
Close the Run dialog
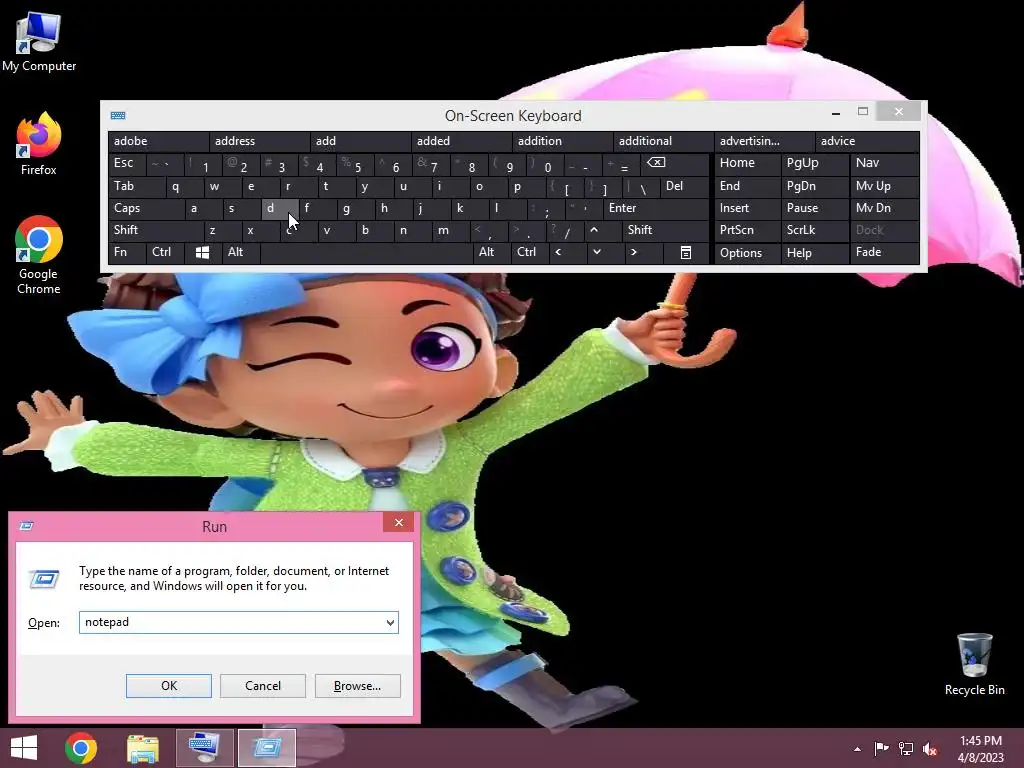398,522
